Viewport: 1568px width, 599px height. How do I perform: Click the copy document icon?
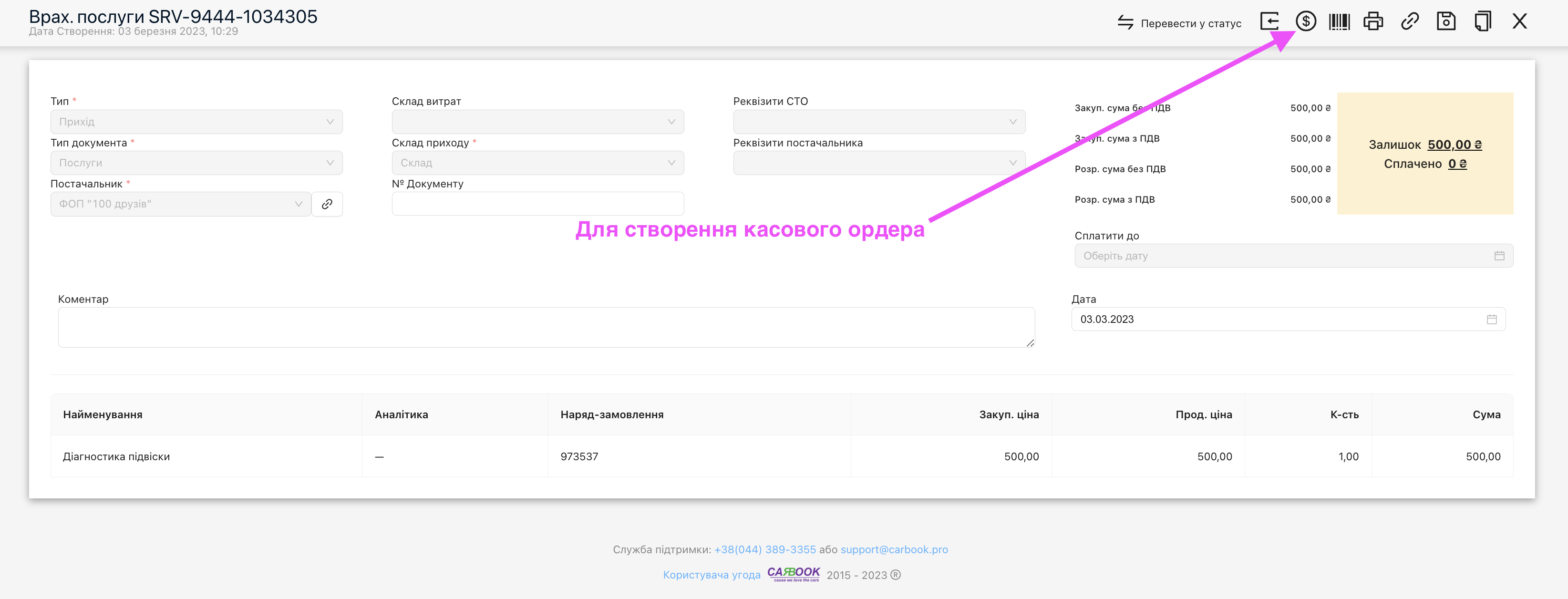[x=1483, y=22]
